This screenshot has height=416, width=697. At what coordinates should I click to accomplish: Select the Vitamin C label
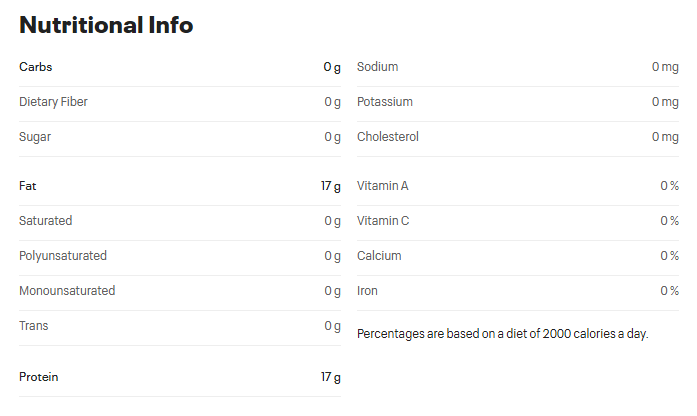(x=383, y=221)
